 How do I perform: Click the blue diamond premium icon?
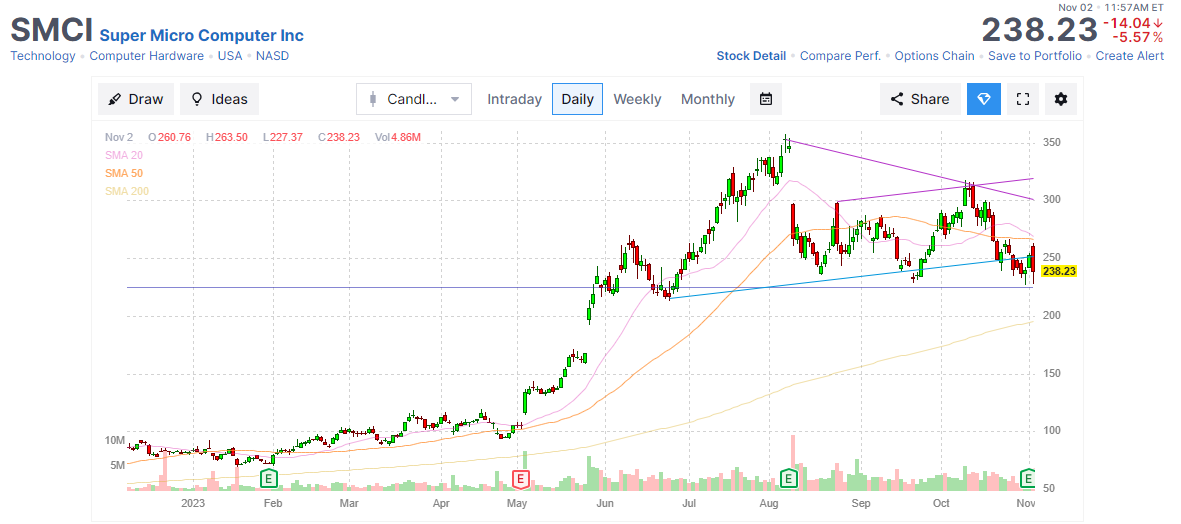click(984, 99)
